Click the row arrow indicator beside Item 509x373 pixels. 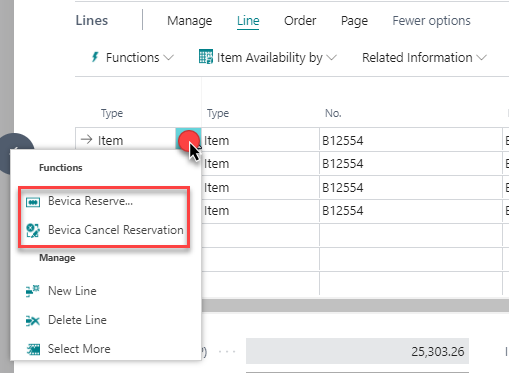pos(86,139)
